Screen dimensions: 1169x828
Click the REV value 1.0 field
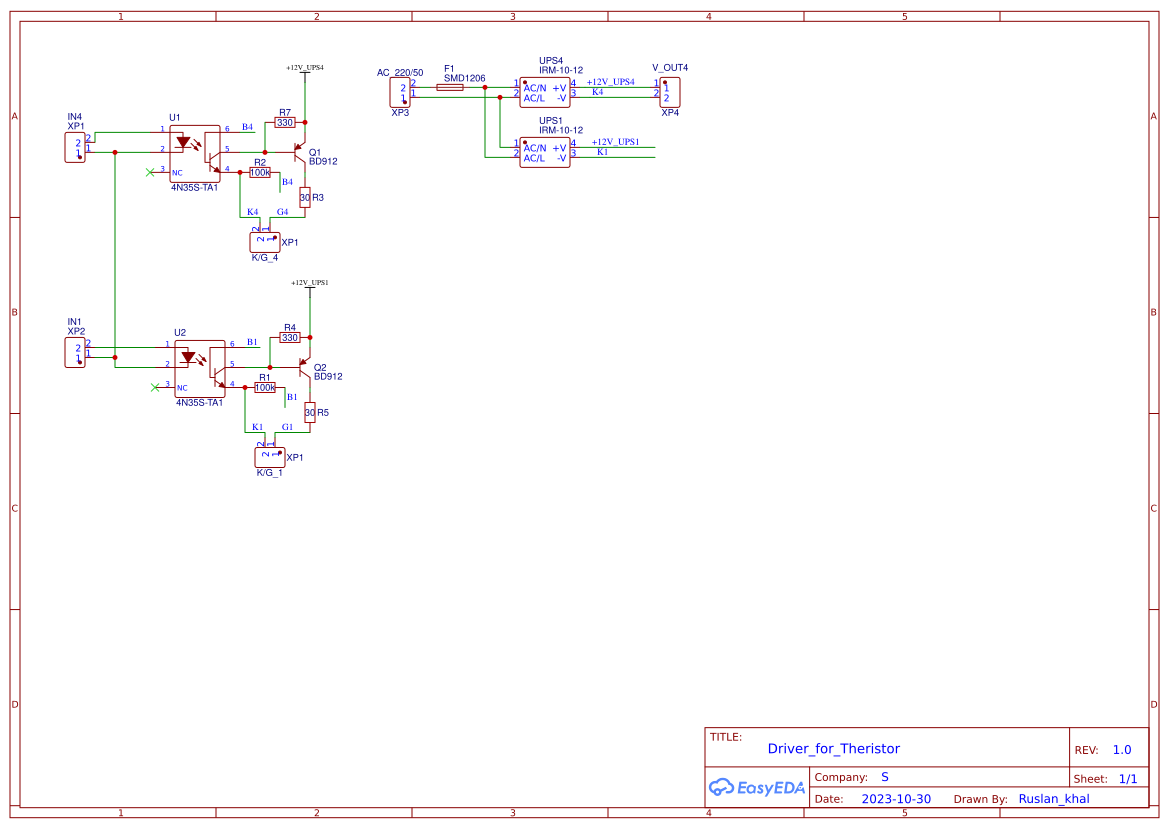[1121, 749]
